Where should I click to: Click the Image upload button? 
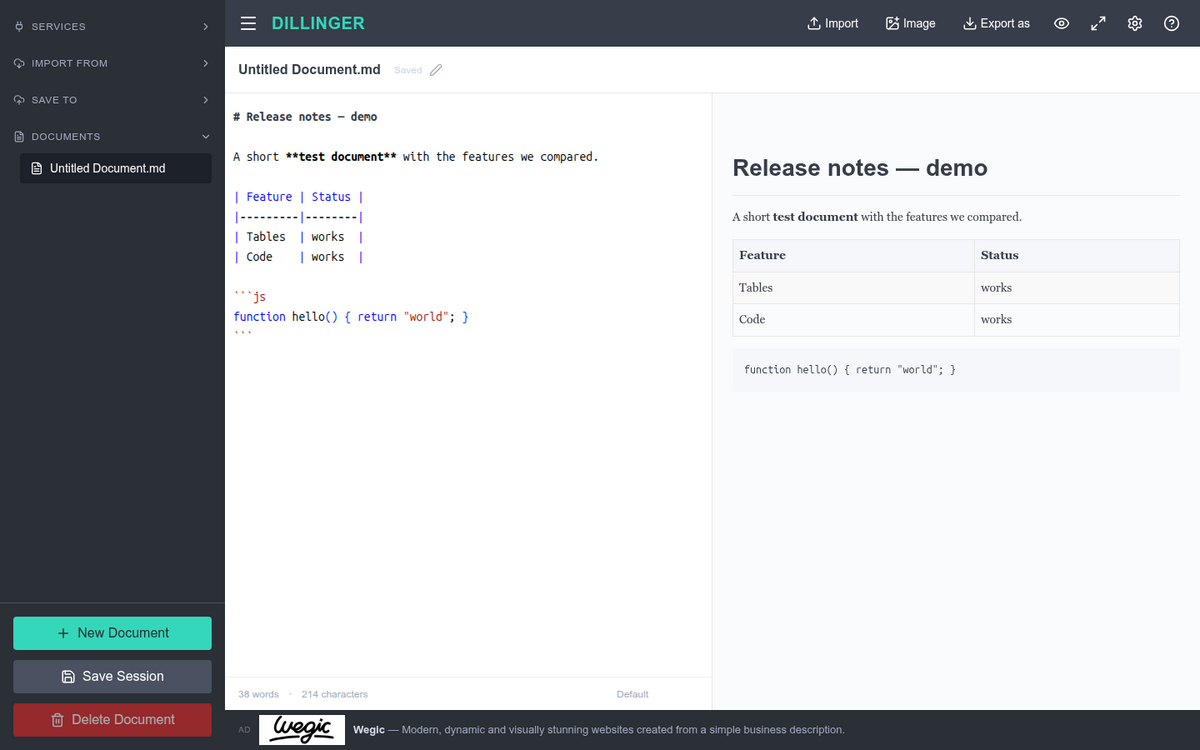pyautogui.click(x=910, y=23)
